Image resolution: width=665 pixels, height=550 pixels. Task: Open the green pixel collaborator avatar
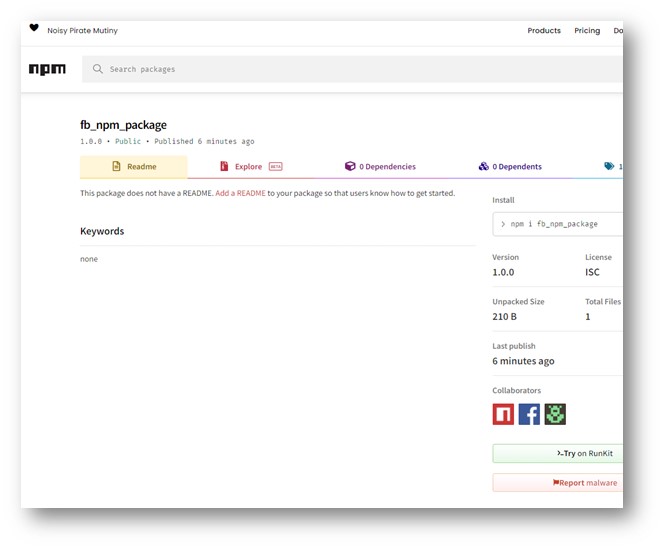pyautogui.click(x=555, y=414)
